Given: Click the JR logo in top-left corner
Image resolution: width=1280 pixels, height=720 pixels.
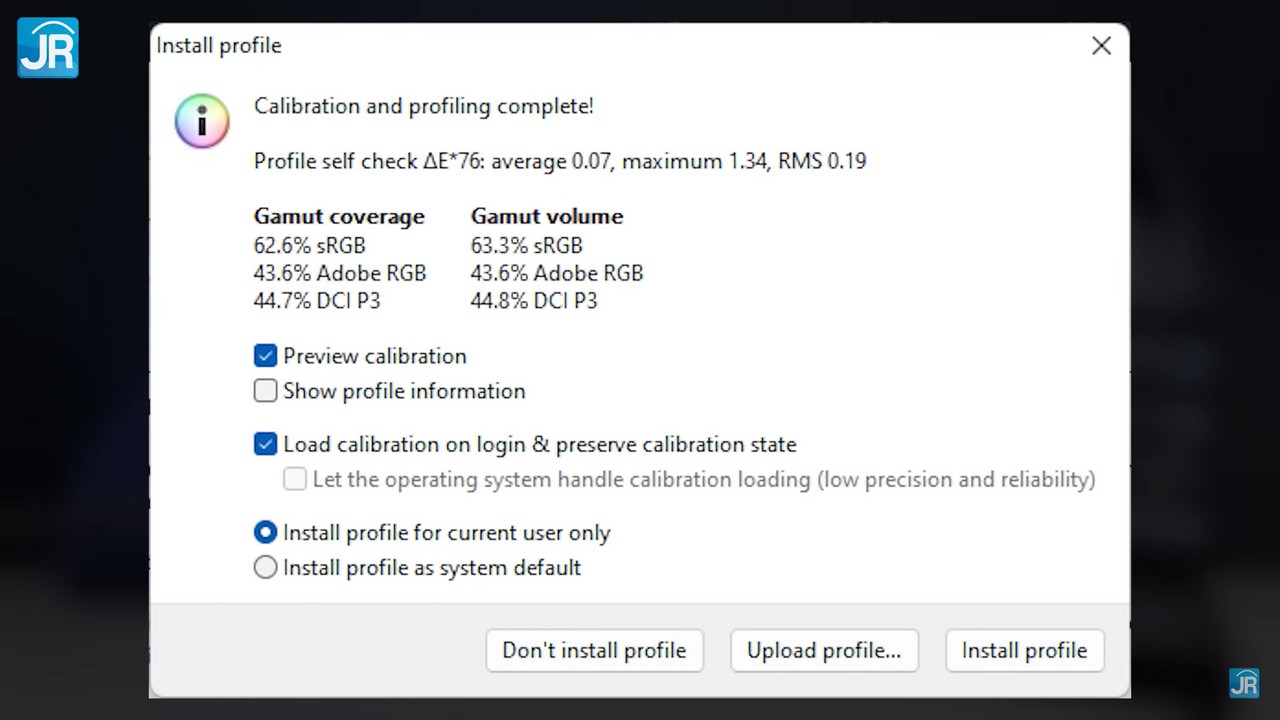Looking at the screenshot, I should click(x=47, y=47).
